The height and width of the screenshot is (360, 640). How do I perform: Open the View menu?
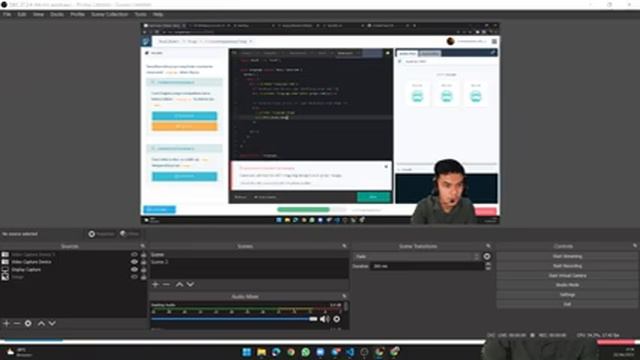click(38, 14)
